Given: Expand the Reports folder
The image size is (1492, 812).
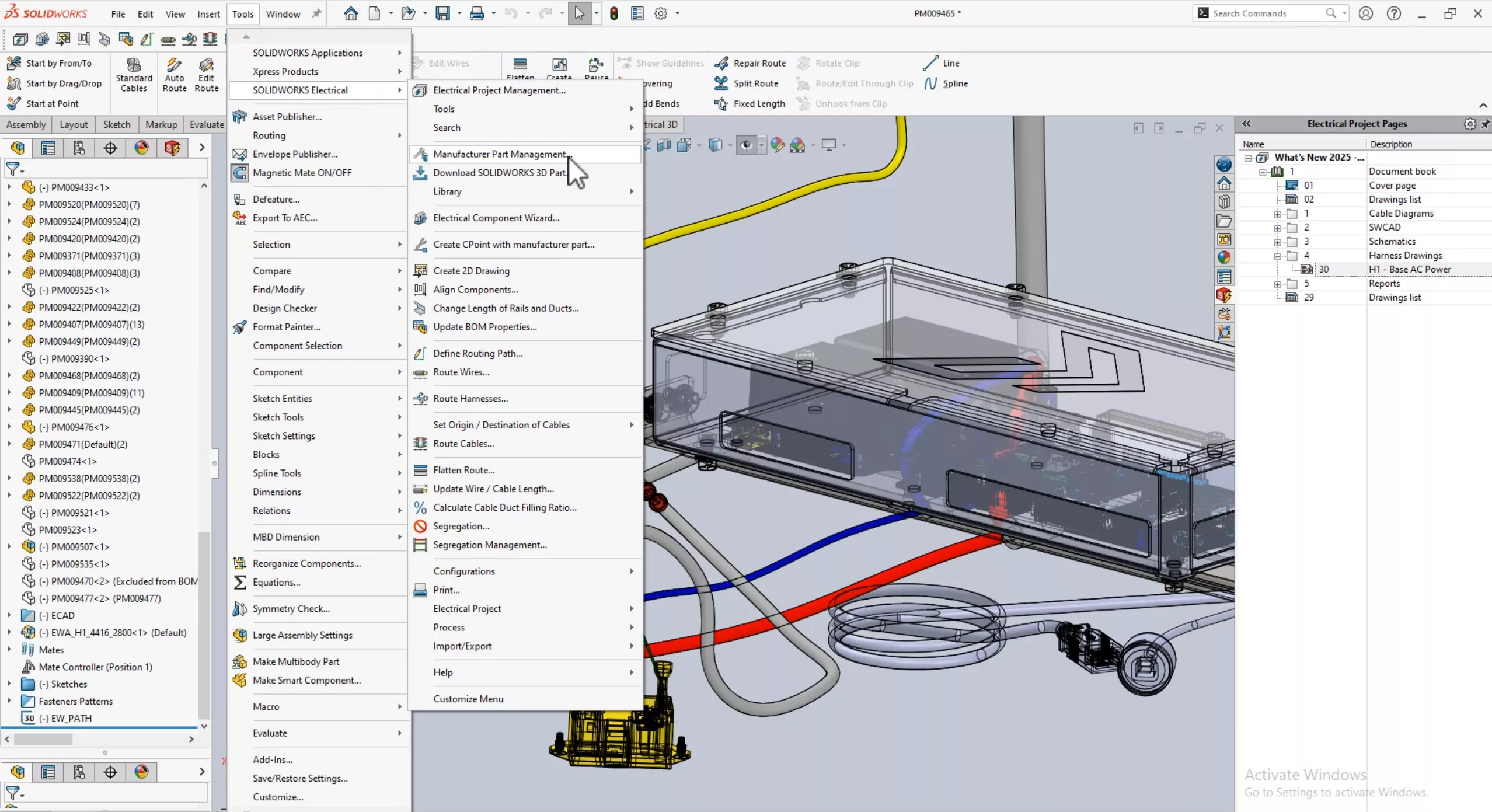Looking at the screenshot, I should pos(1277,284).
